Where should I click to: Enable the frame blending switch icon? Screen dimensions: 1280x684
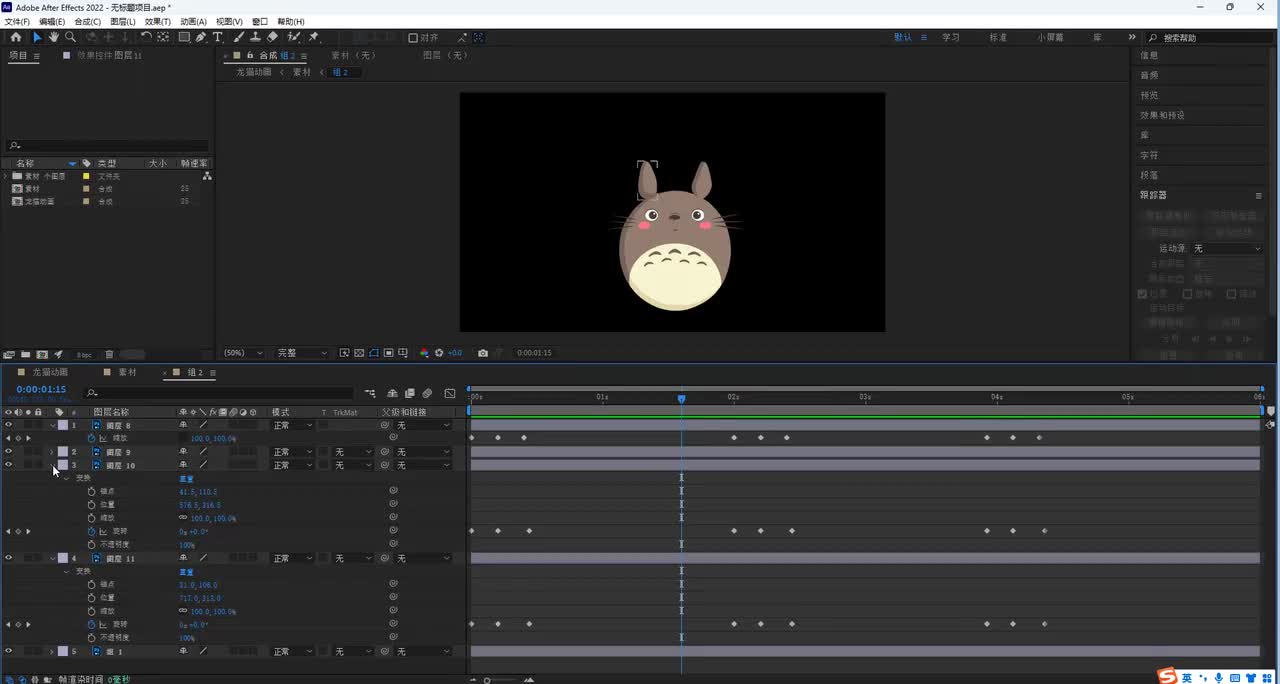click(410, 393)
